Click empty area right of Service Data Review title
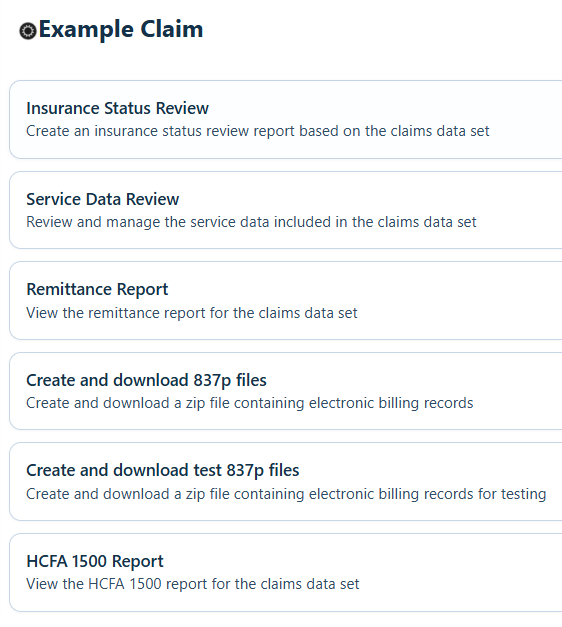 coord(366,199)
